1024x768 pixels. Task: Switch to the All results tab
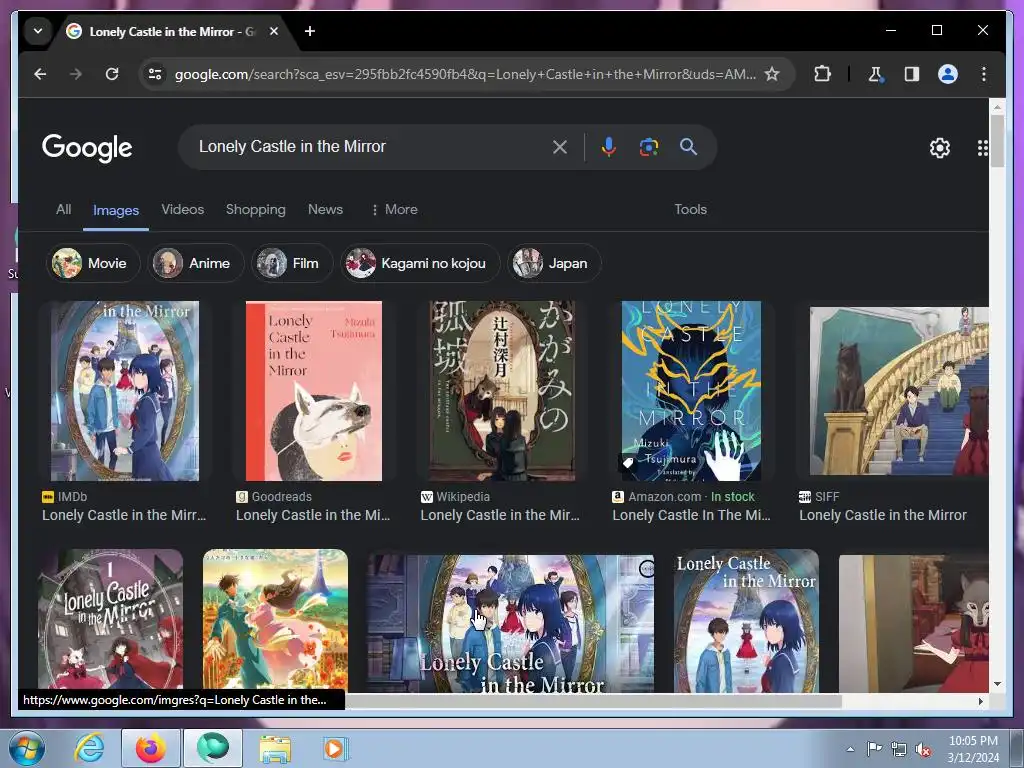click(63, 210)
